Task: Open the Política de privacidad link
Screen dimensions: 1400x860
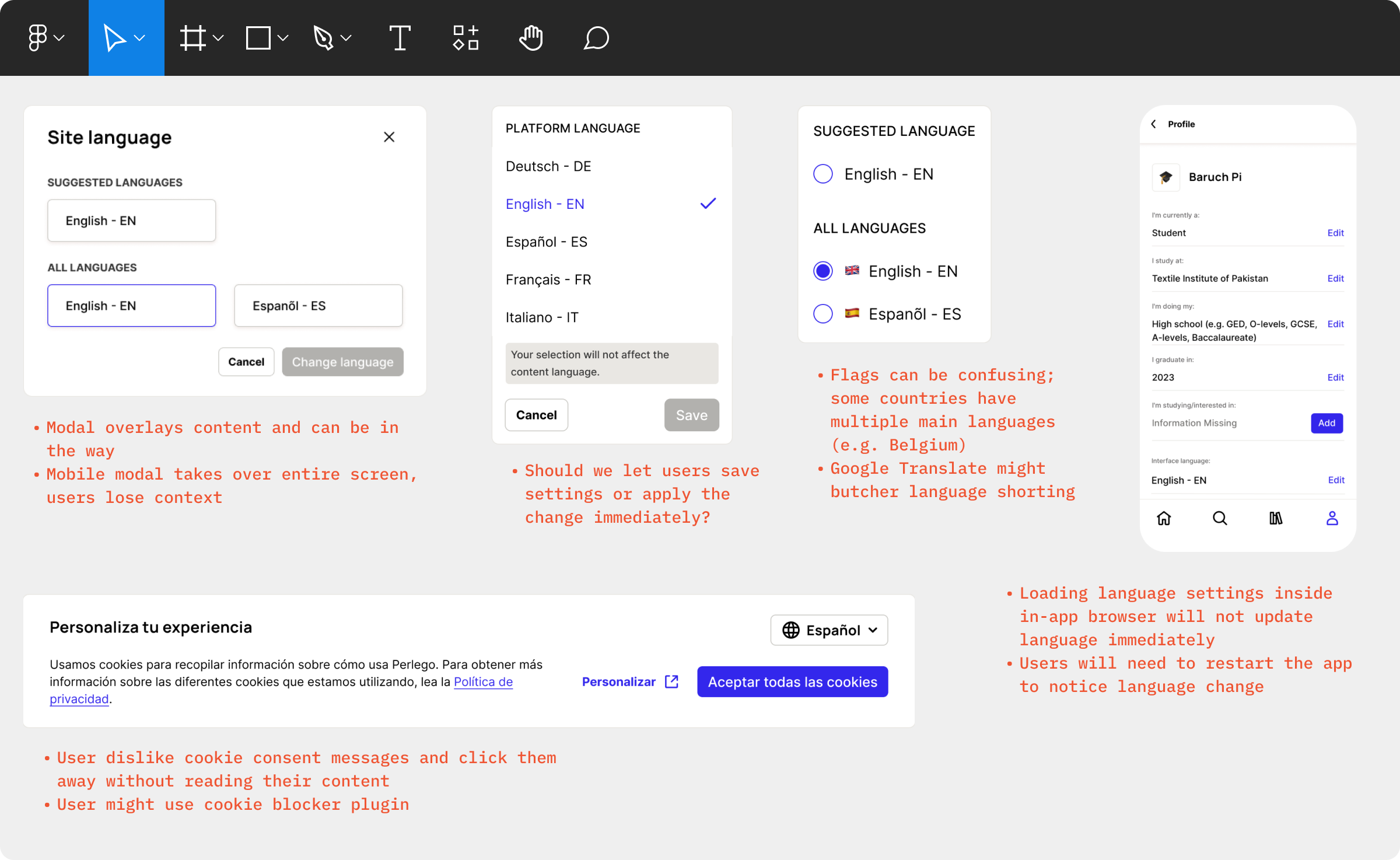Action: tap(483, 681)
